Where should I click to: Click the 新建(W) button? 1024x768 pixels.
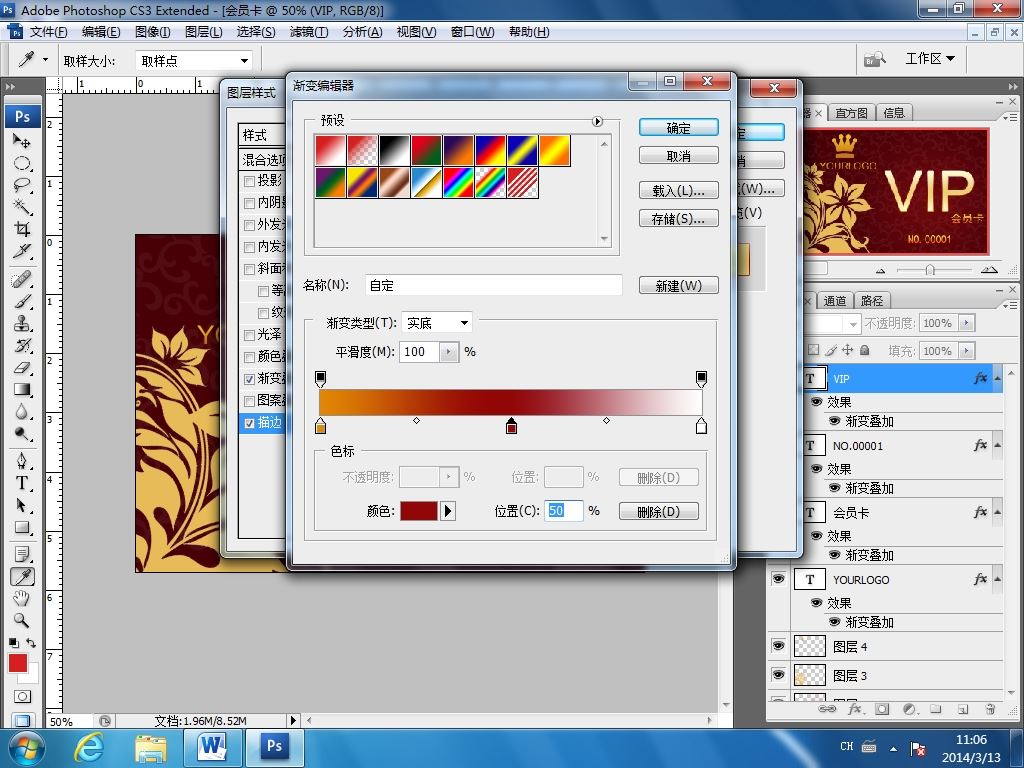coord(678,285)
